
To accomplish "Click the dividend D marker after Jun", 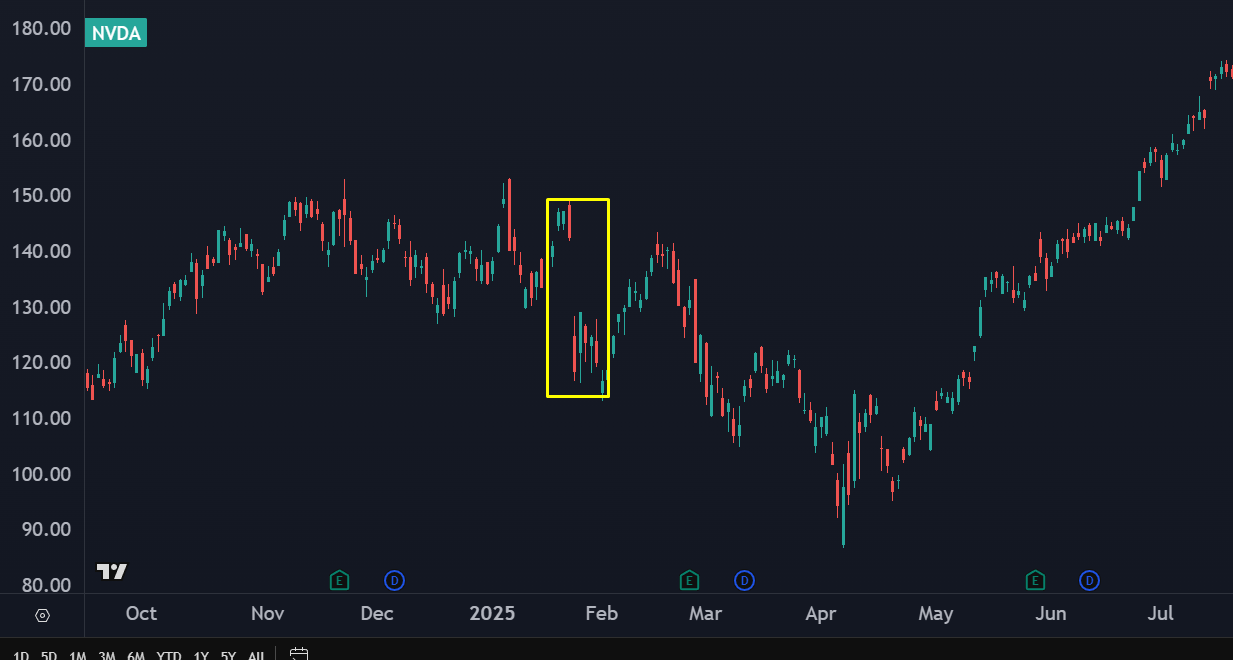I will pos(1089,579).
